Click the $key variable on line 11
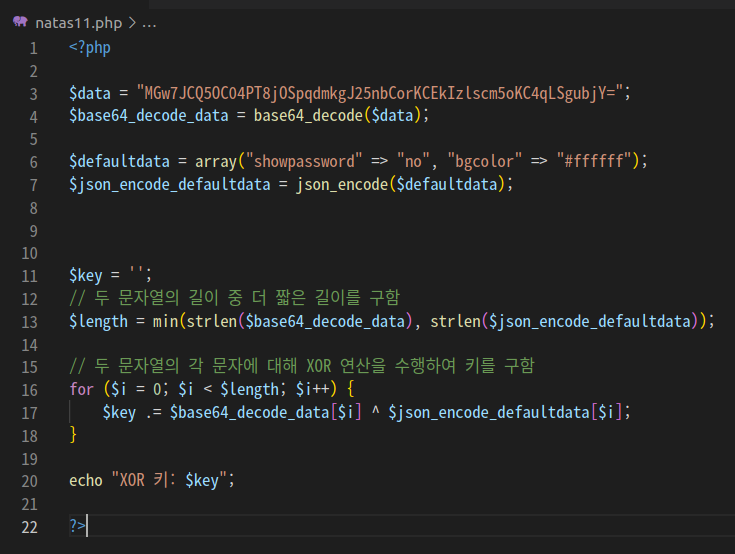The height and width of the screenshot is (554, 735). pos(86,275)
